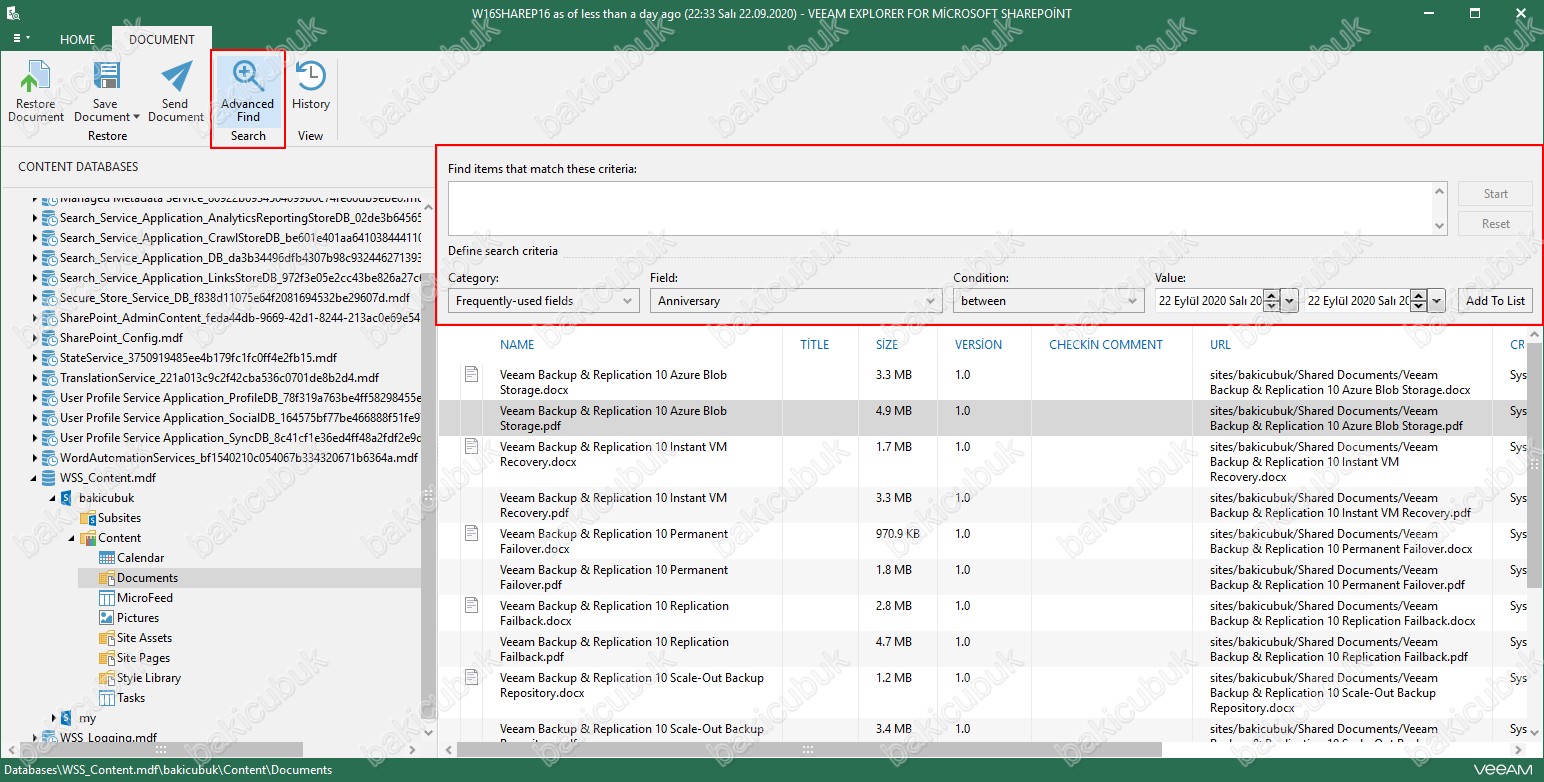Switch to the DOCUMENT tab
Image resolution: width=1544 pixels, height=782 pixels.
coord(162,40)
